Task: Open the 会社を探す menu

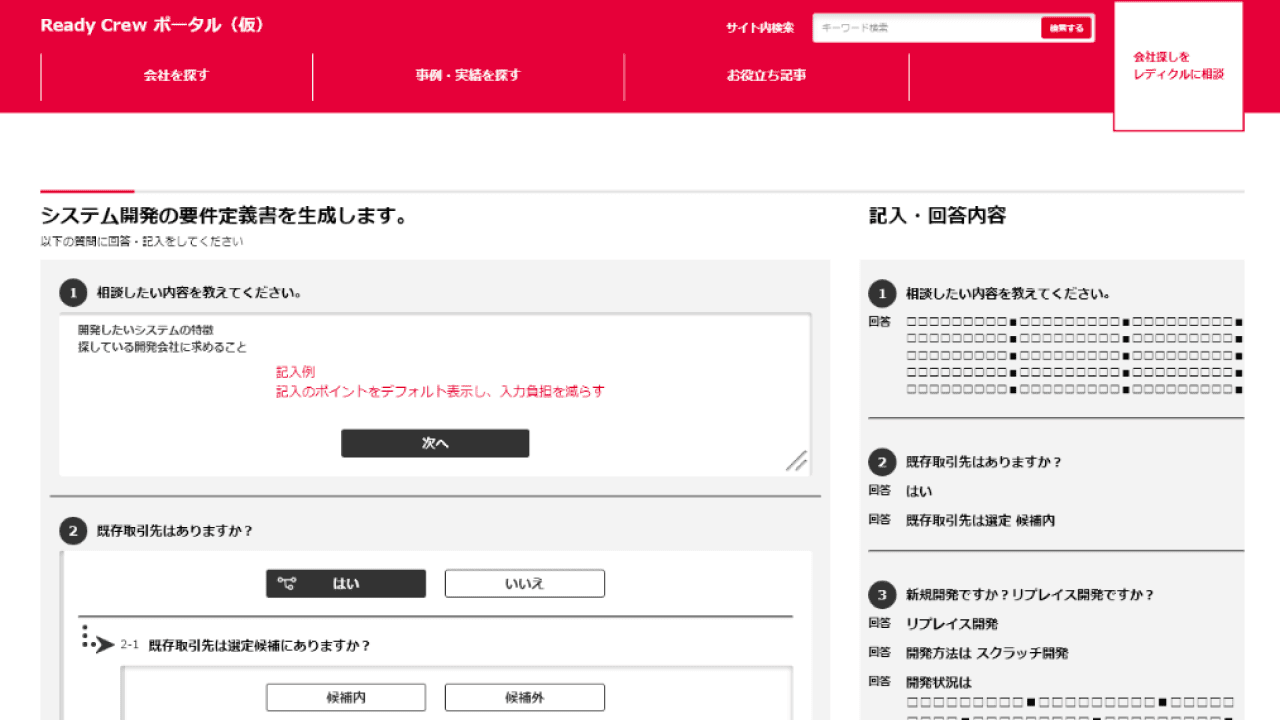Action: pyautogui.click(x=176, y=75)
